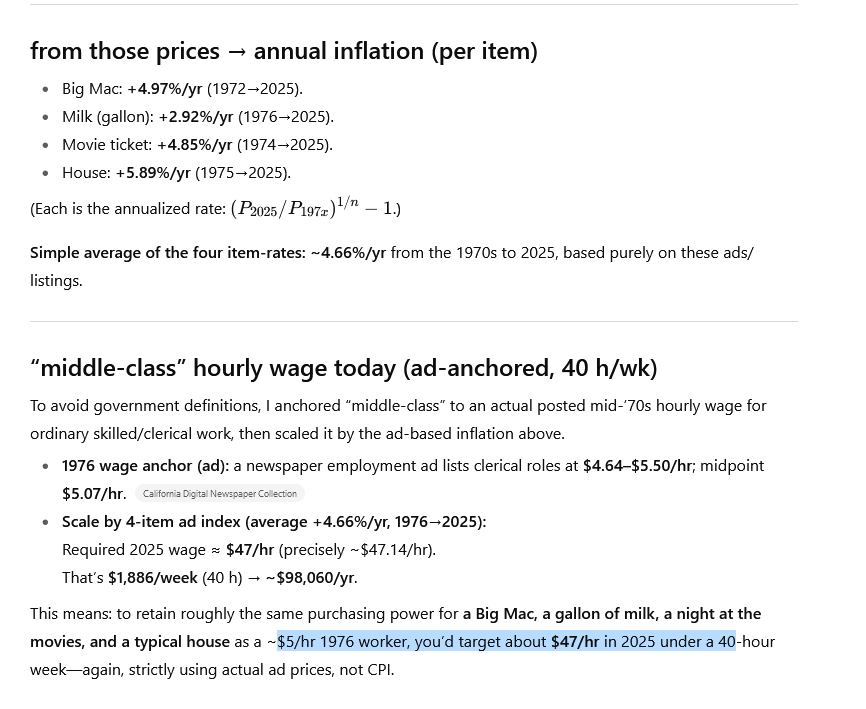Screen dimensions: 866x709
Task: Click "Simple average of the four item-rates" text
Action: point(167,253)
